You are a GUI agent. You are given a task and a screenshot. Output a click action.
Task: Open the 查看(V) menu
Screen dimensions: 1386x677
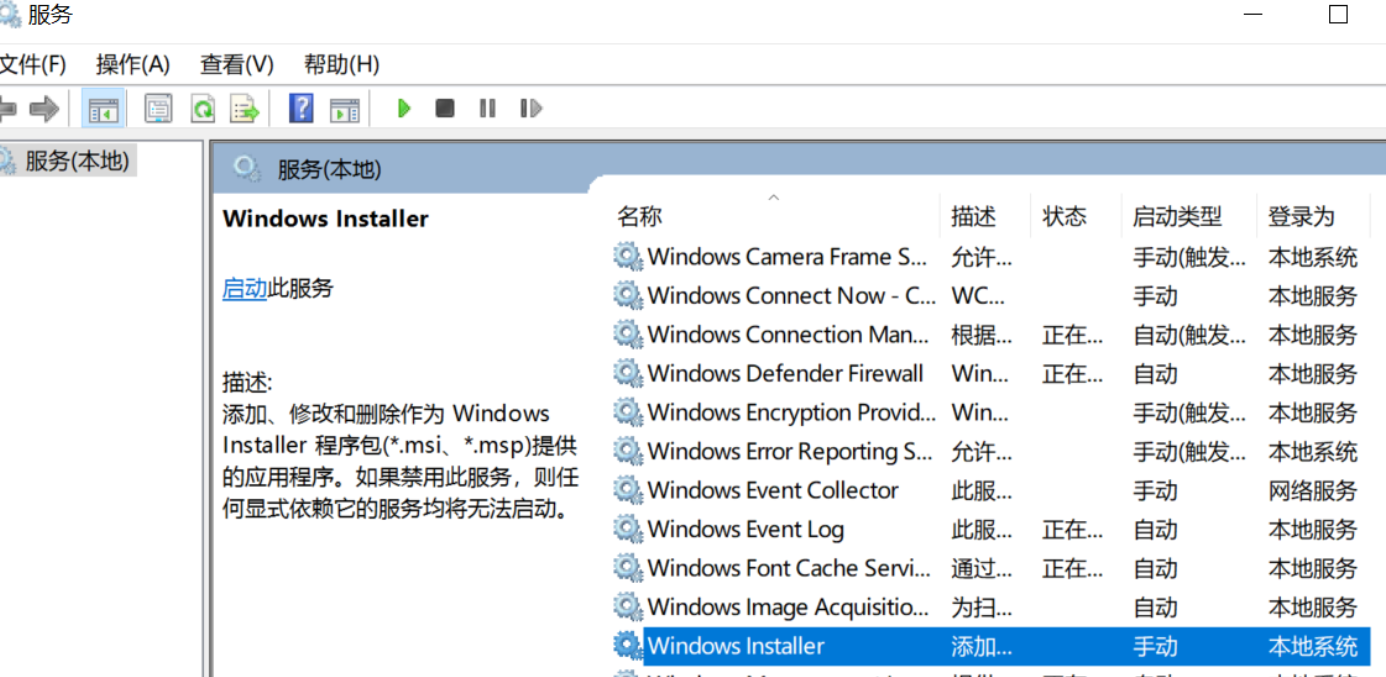pos(237,65)
